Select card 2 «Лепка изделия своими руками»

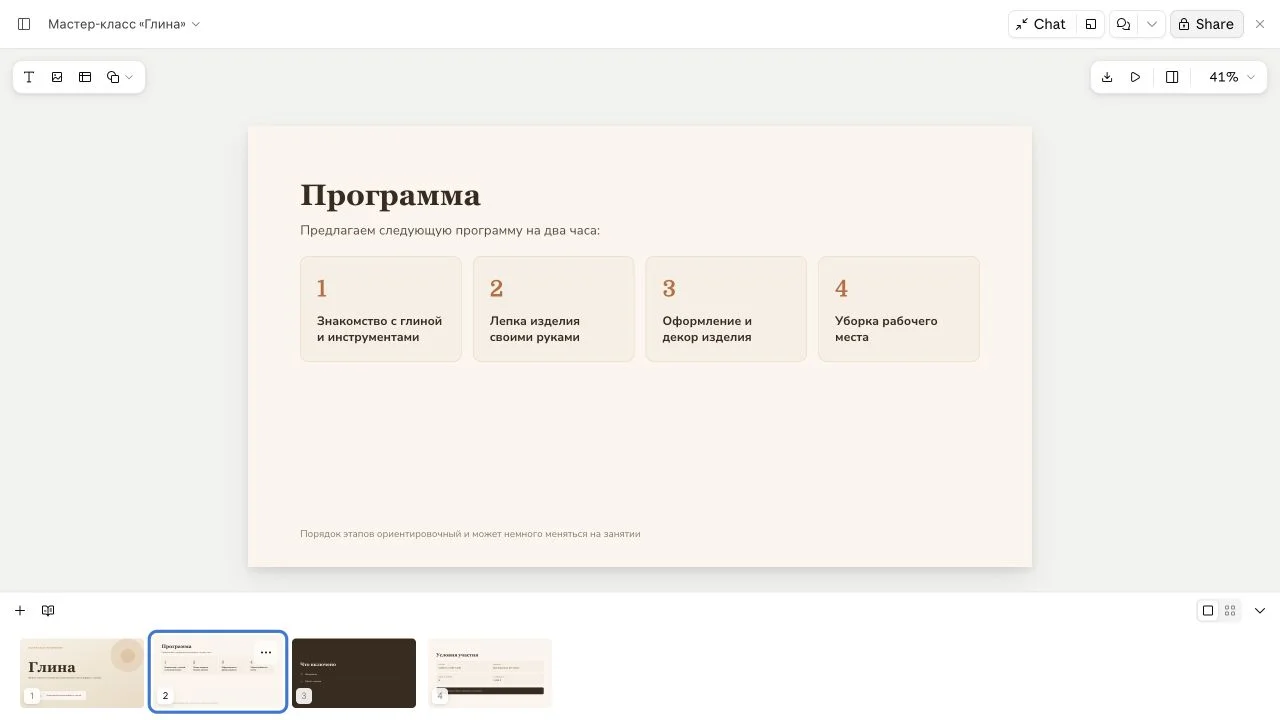[553, 309]
